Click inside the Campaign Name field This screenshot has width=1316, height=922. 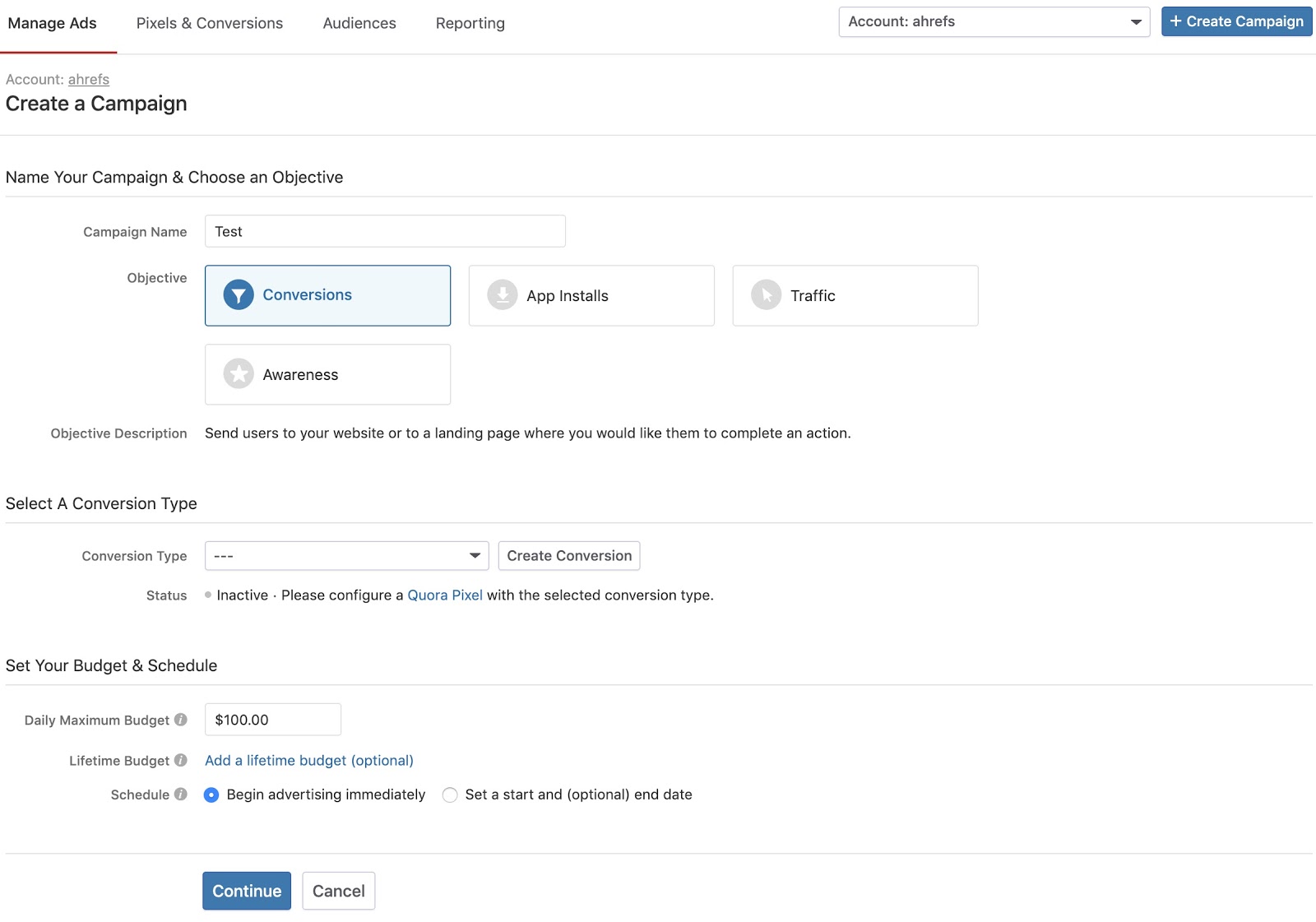pyautogui.click(x=384, y=231)
